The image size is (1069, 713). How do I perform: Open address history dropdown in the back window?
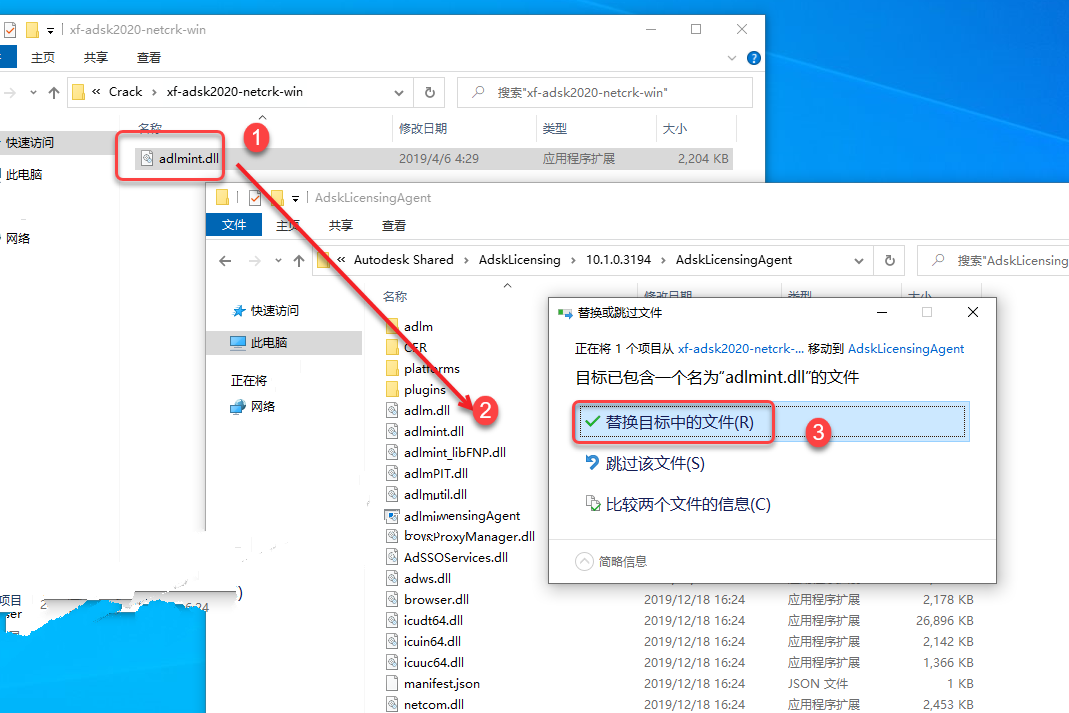(x=399, y=93)
